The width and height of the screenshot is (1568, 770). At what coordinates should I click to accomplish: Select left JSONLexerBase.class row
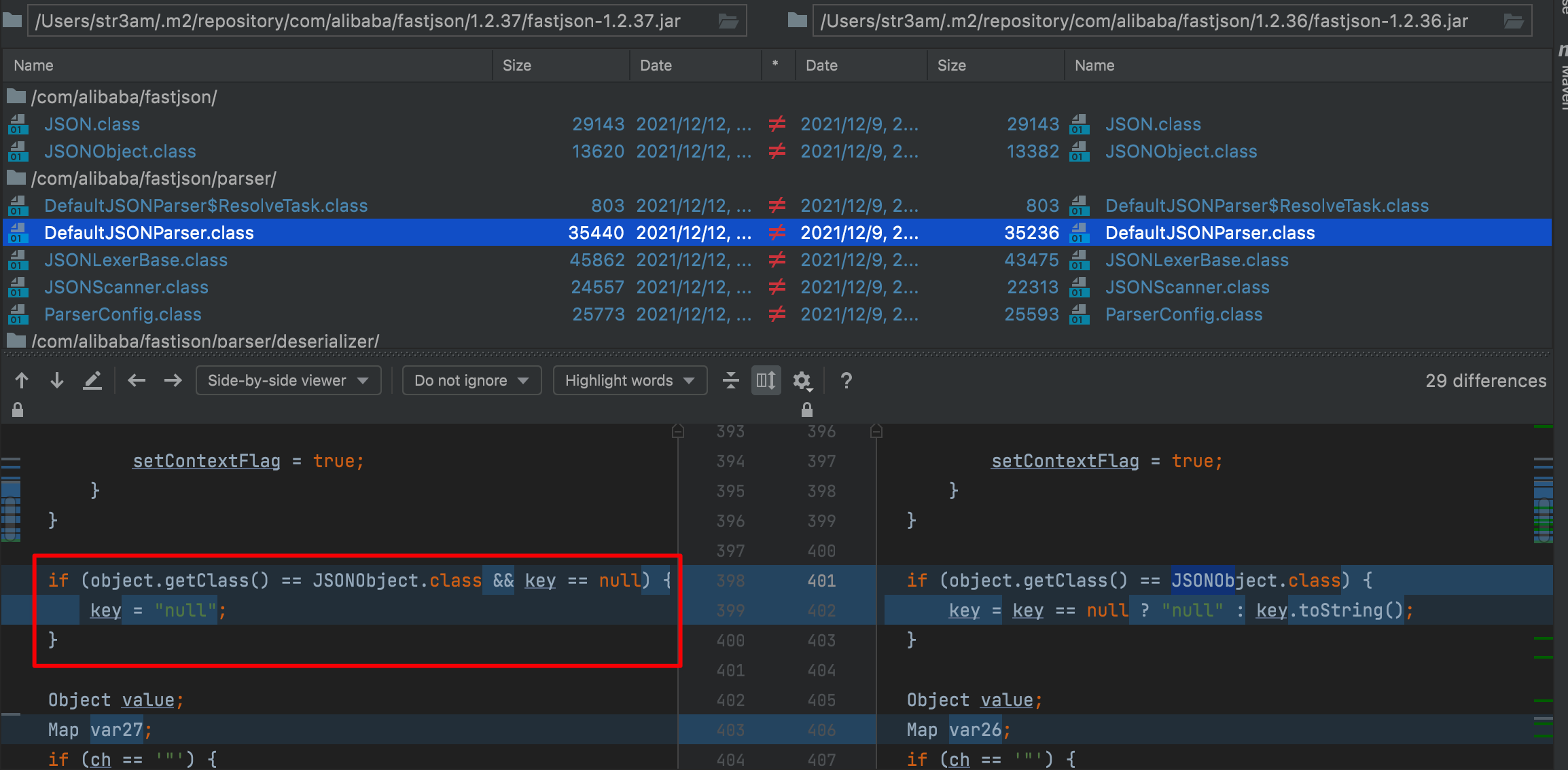tap(136, 259)
